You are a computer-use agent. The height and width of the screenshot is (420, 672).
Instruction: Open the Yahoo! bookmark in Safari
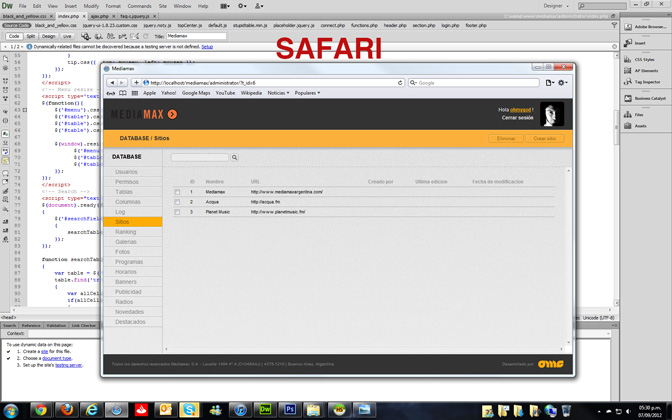pos(168,93)
